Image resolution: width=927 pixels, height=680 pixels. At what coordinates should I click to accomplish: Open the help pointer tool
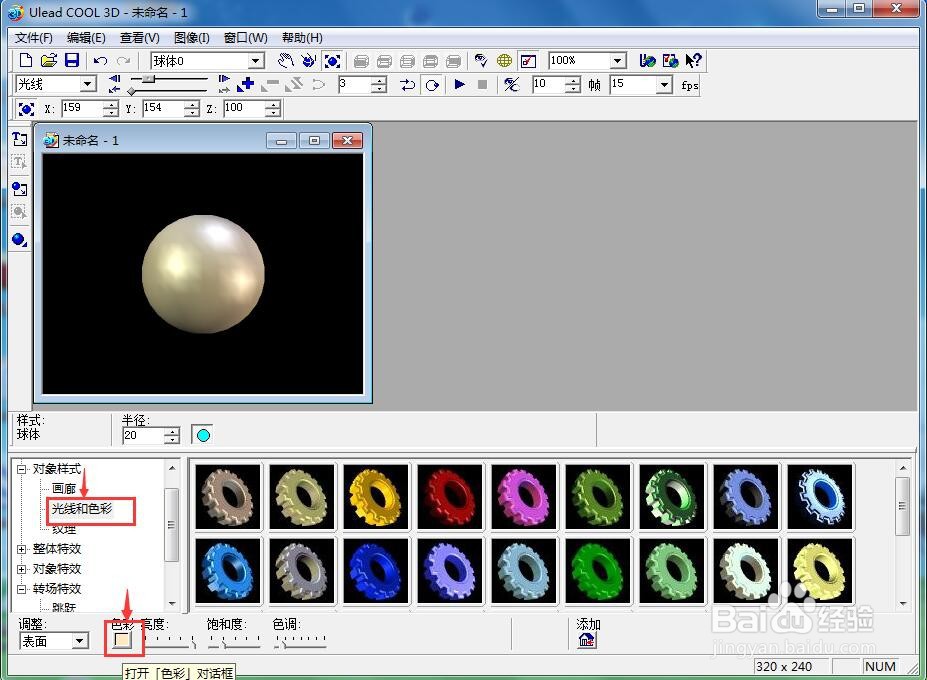pos(693,60)
